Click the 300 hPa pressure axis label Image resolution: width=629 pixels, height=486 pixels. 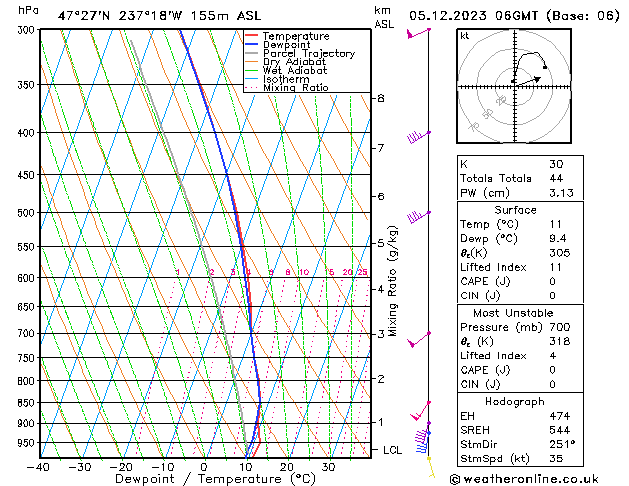point(26,30)
